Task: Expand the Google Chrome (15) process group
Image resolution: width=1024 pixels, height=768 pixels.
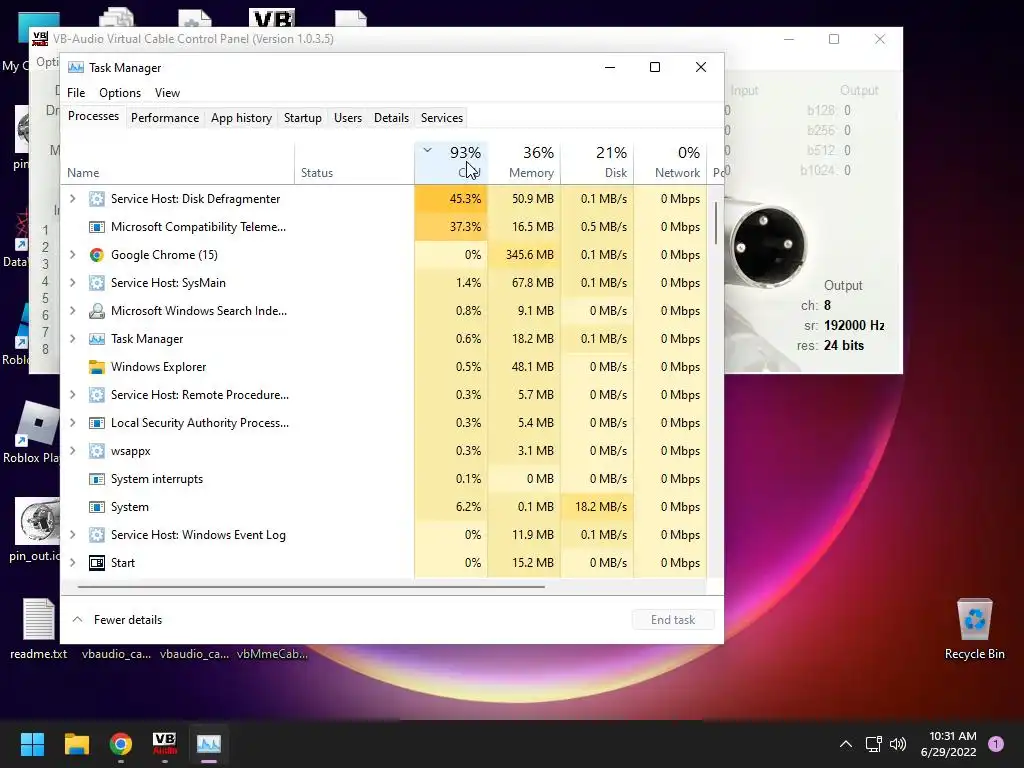Action: (72, 255)
